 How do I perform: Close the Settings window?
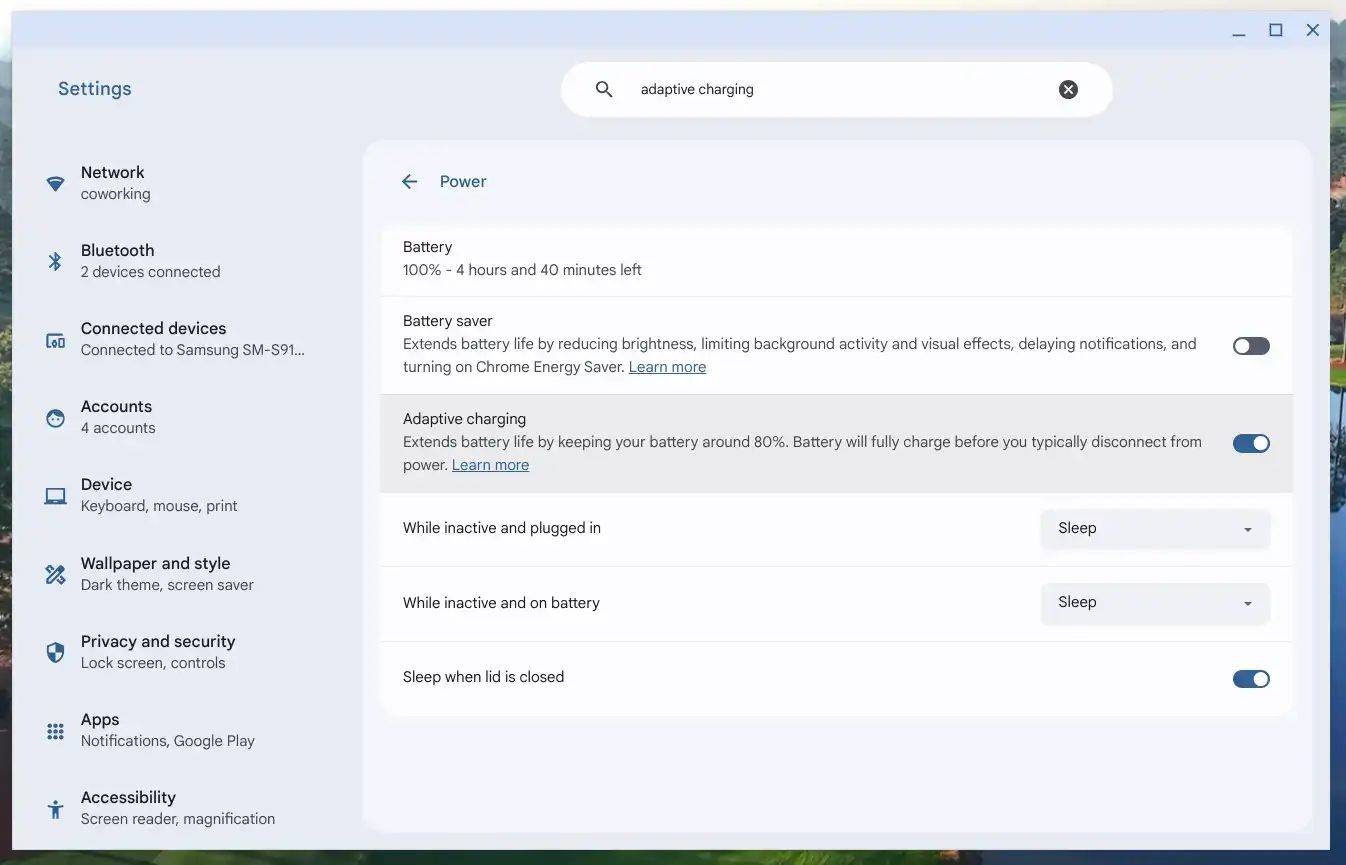tap(1313, 31)
